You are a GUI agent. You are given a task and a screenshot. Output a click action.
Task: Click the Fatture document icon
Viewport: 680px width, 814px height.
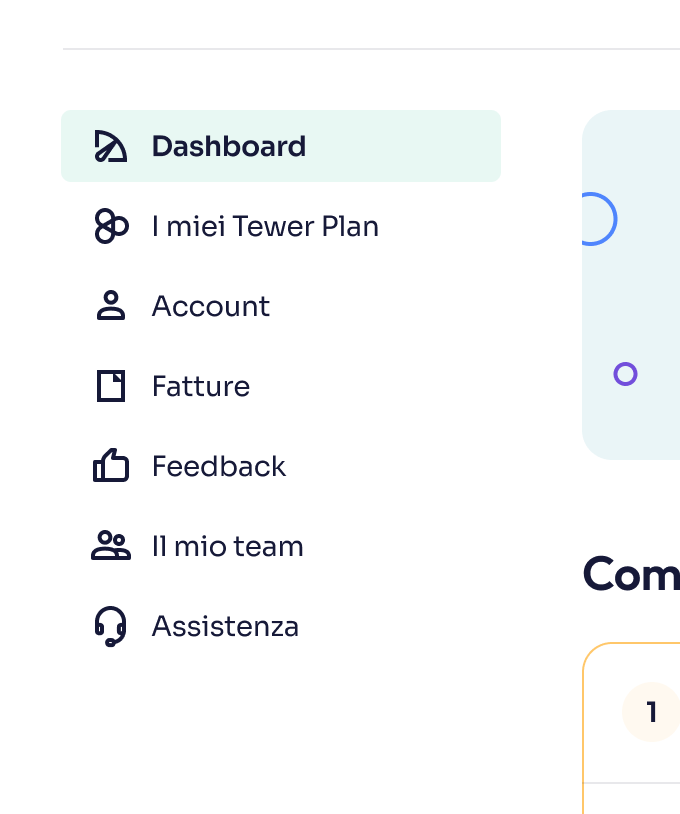pyautogui.click(x=110, y=386)
